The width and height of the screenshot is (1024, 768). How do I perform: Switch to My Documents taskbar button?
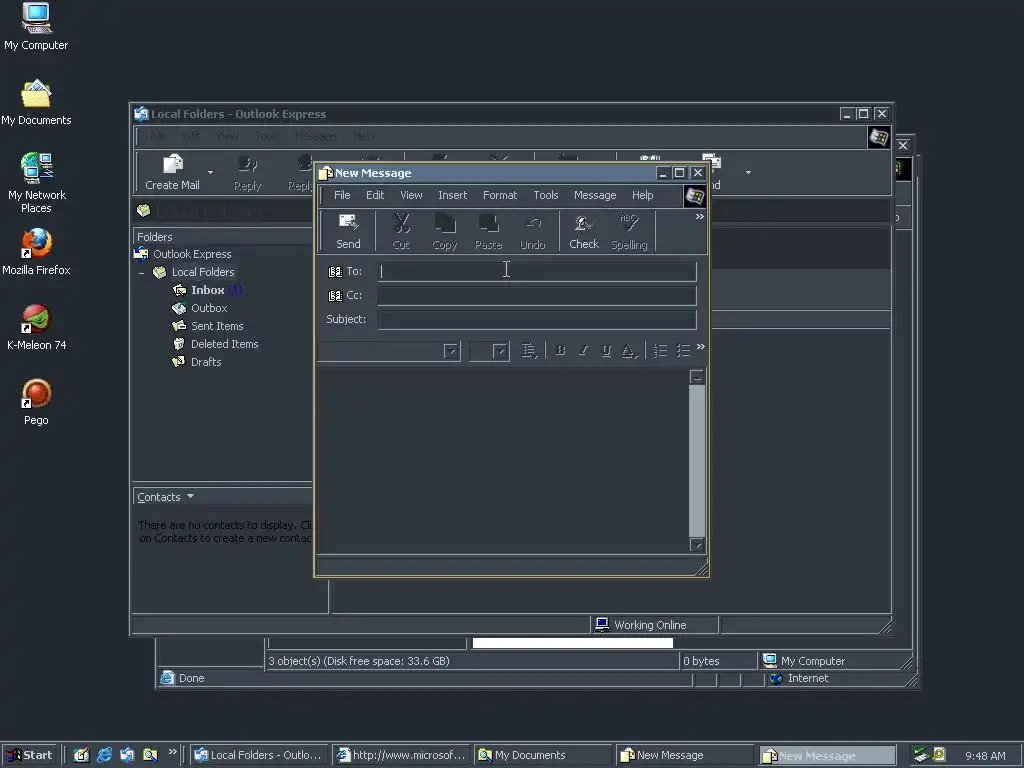[542, 755]
